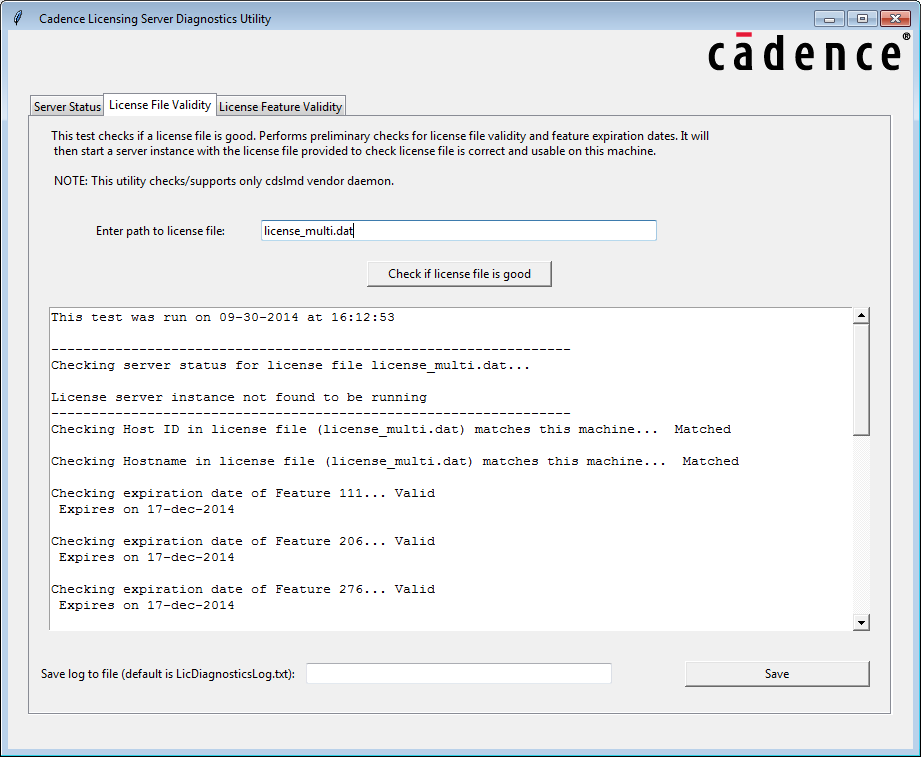921x757 pixels.
Task: Click 'Checking server status for license file' line
Action: (x=290, y=365)
